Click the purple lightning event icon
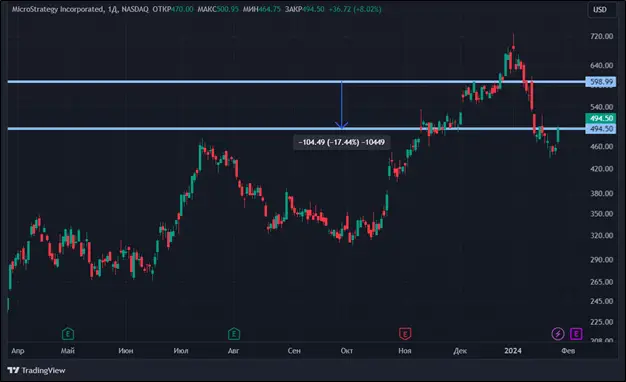The width and height of the screenshot is (626, 382). (558, 334)
